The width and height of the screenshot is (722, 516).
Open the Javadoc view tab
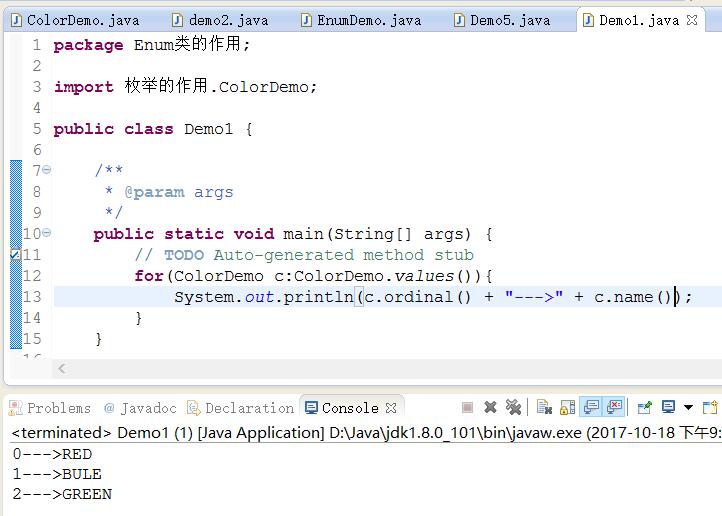(x=140, y=408)
